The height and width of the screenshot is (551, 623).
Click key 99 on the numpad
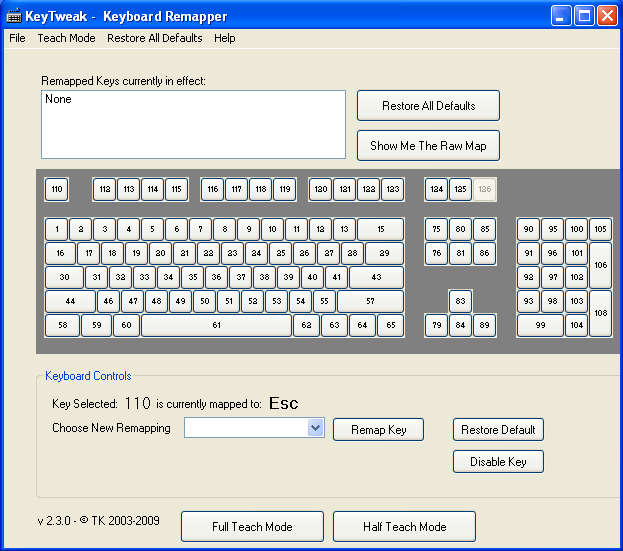[540, 325]
